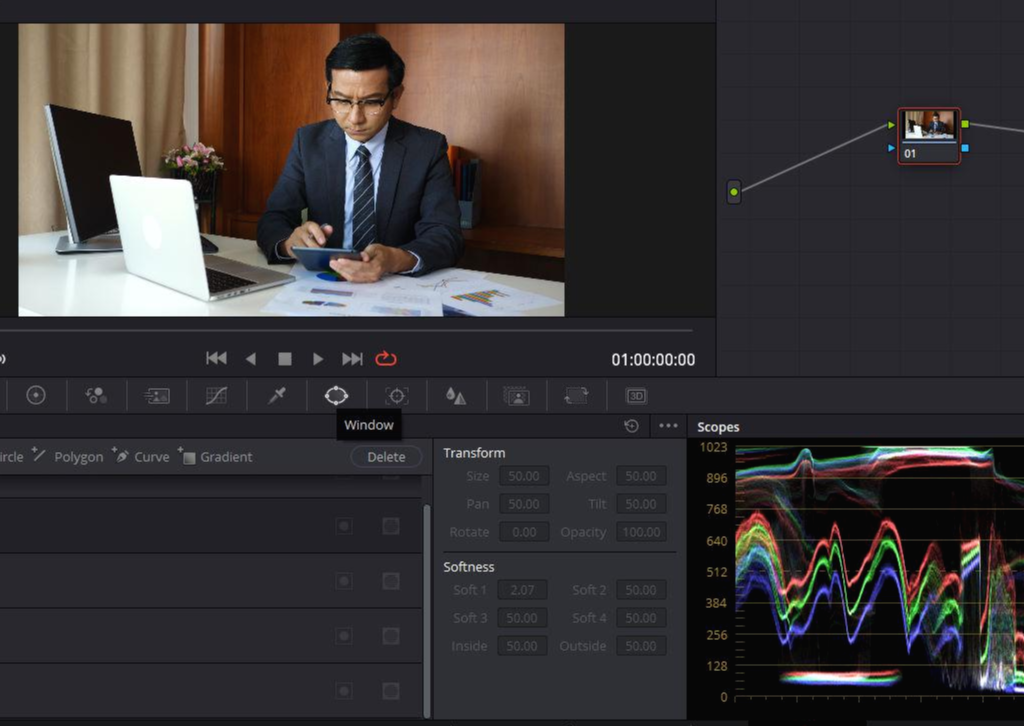
Task: Click the 1023 scope scale label
Action: point(713,447)
